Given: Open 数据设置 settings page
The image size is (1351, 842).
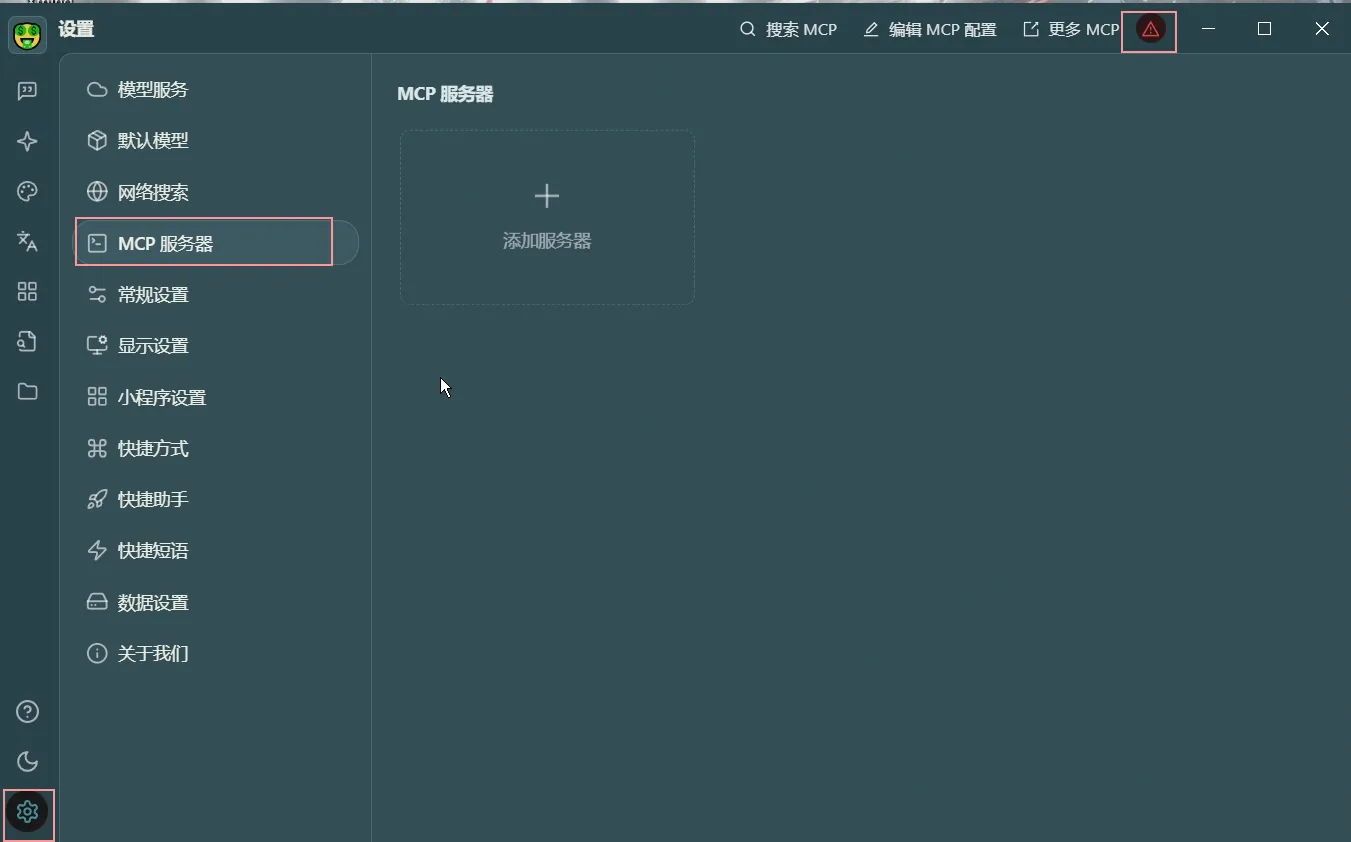Looking at the screenshot, I should (x=152, y=603).
